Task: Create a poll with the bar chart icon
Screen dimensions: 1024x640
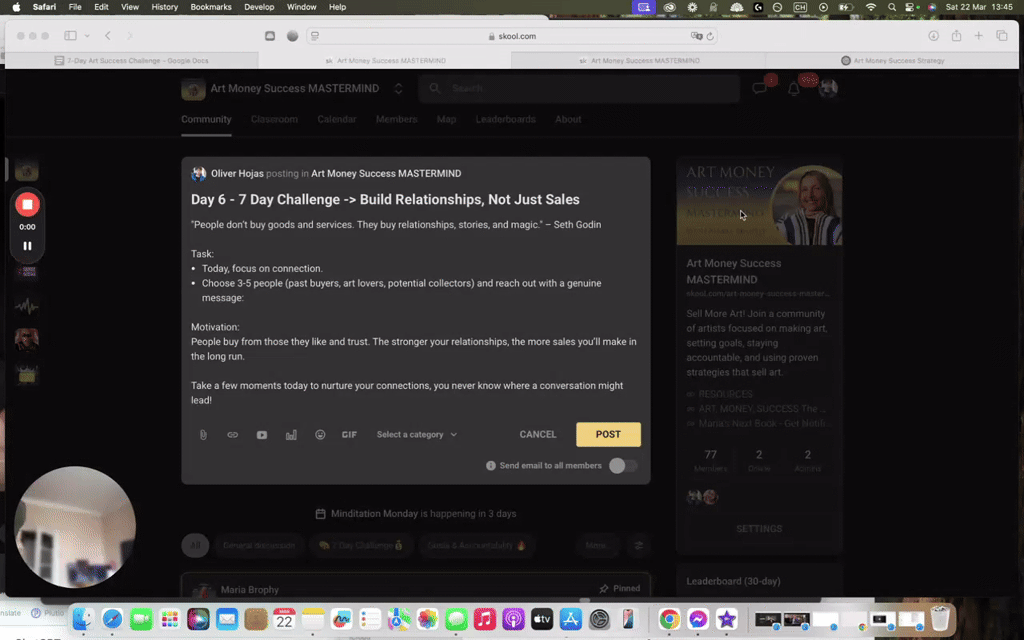Action: [x=291, y=435]
